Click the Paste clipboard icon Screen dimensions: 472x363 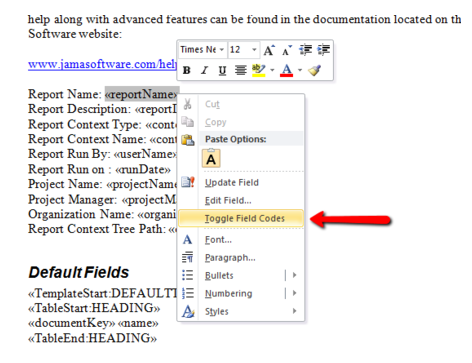point(188,140)
